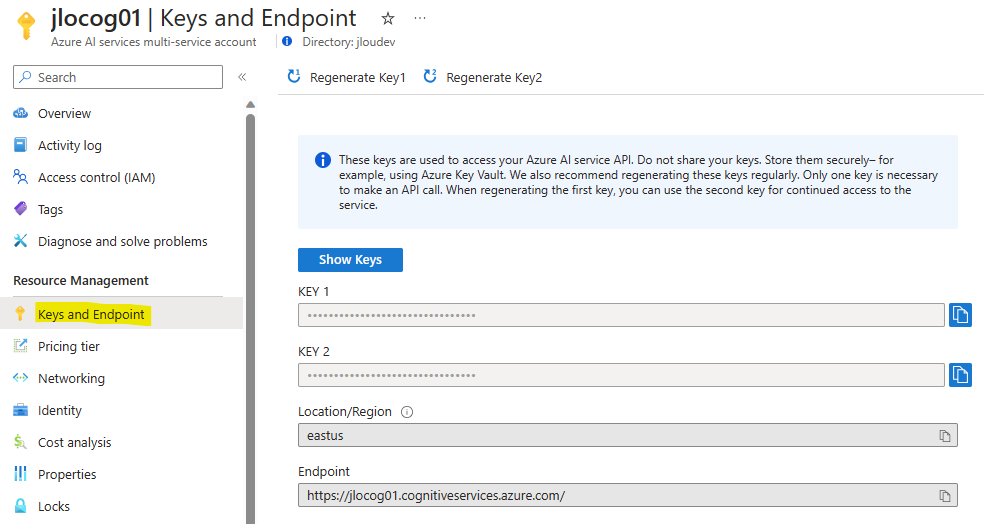This screenshot has height=524, width=984.
Task: Click the Properties bars icon
Action: [21, 474]
